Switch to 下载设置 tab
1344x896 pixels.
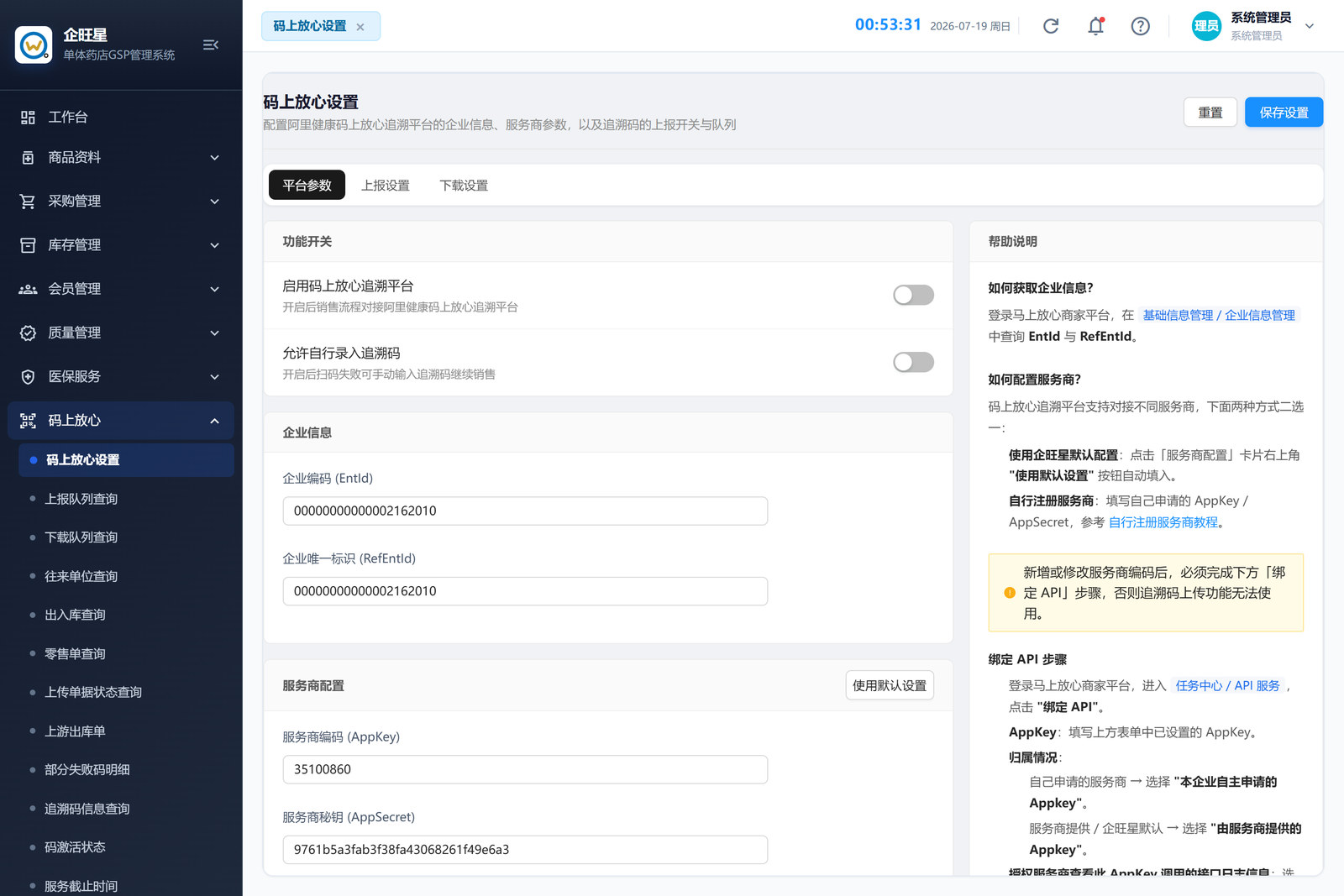[464, 186]
